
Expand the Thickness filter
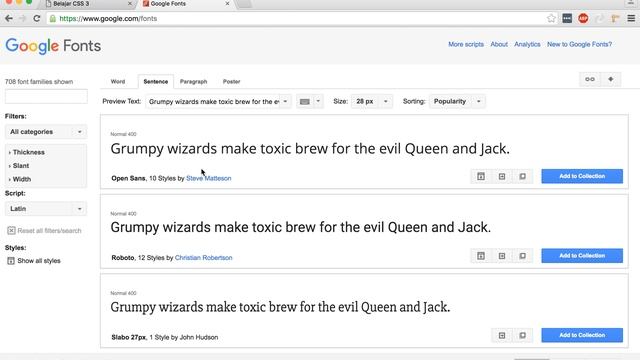tap(28, 152)
